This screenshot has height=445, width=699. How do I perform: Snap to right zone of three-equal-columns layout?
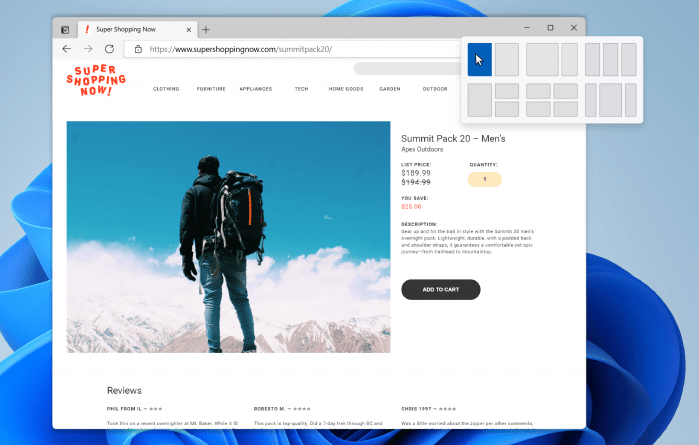(629, 59)
